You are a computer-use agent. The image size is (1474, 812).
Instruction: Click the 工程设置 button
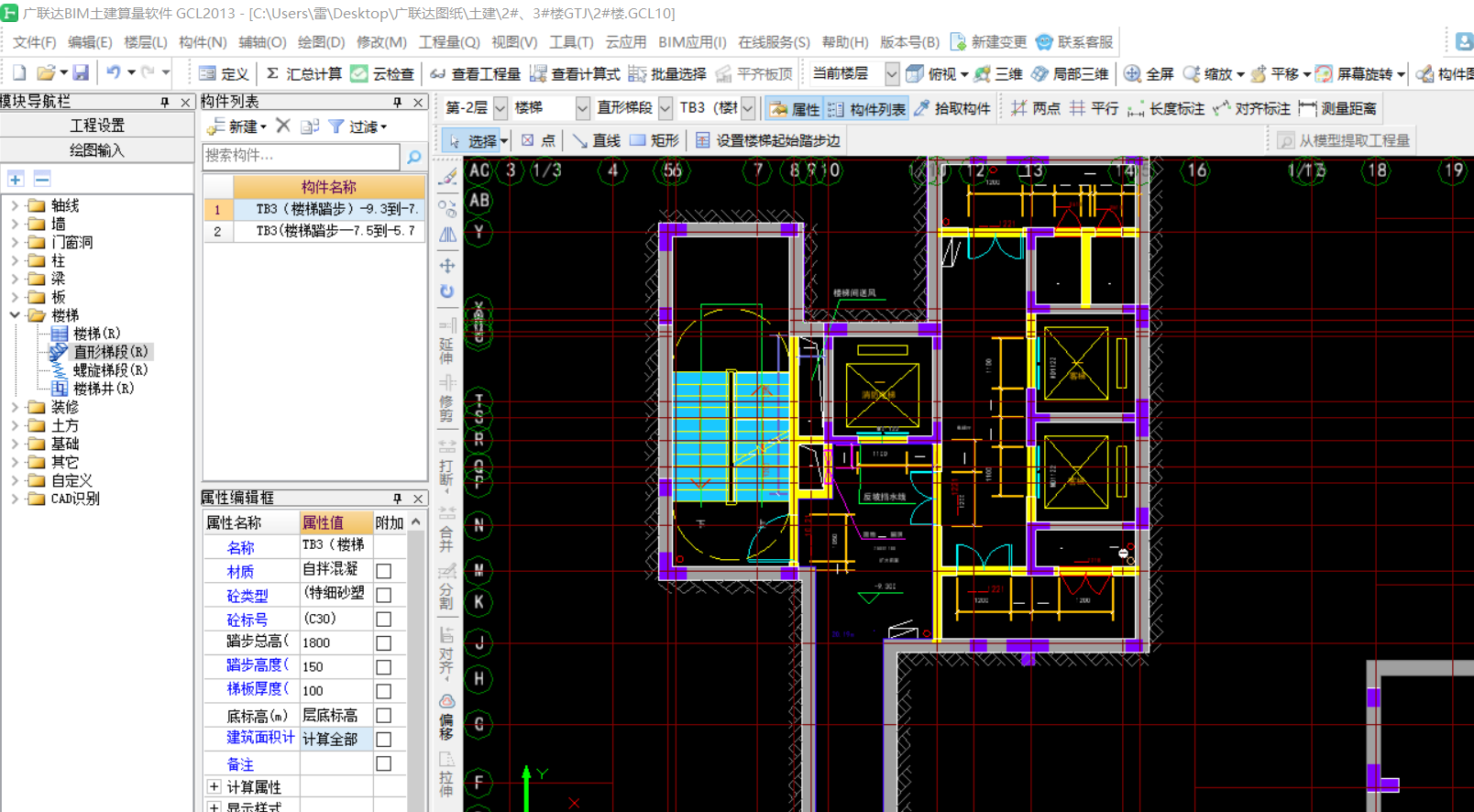[96, 125]
